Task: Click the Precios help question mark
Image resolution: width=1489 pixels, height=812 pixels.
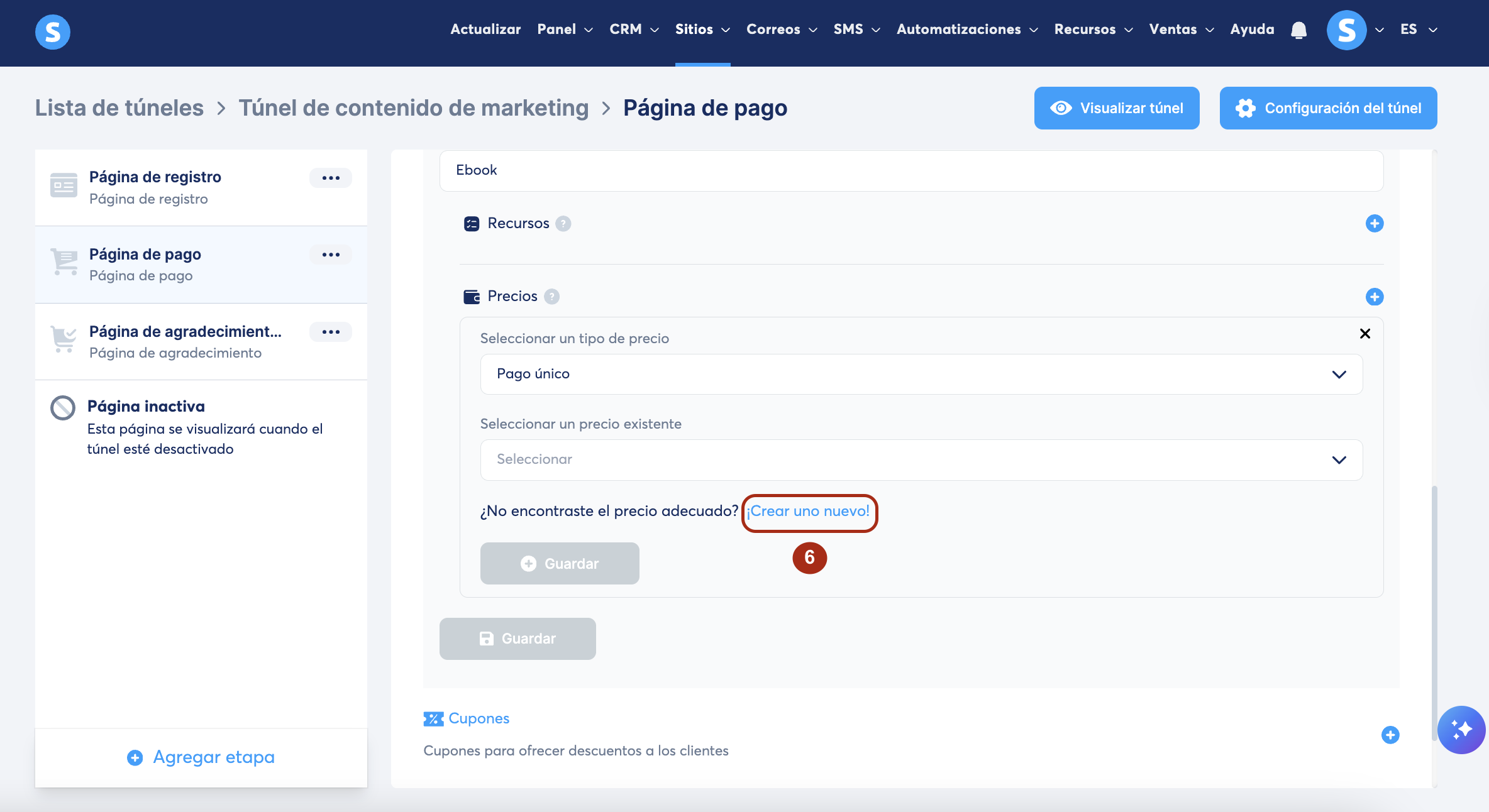Action: click(x=551, y=297)
